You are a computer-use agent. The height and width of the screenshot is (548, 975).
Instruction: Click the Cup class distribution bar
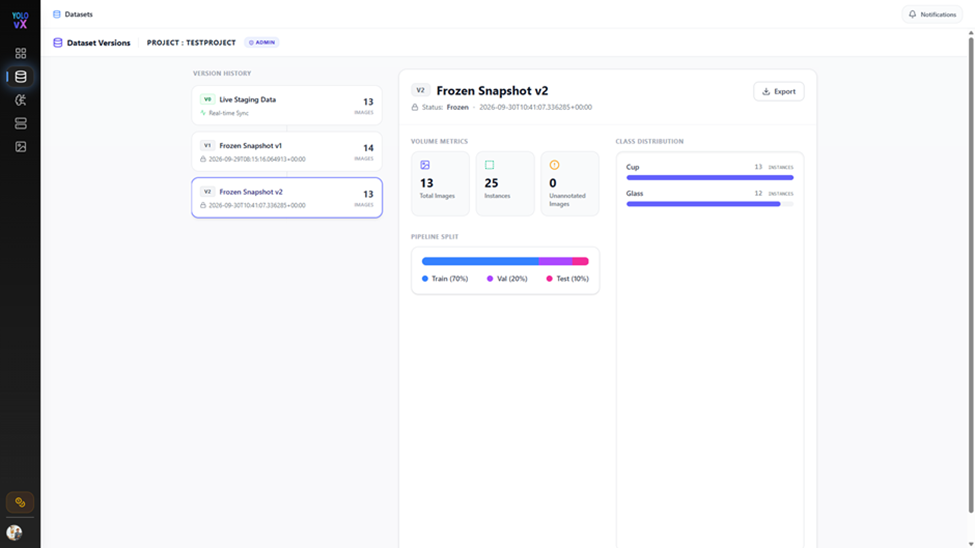pyautogui.click(x=709, y=178)
